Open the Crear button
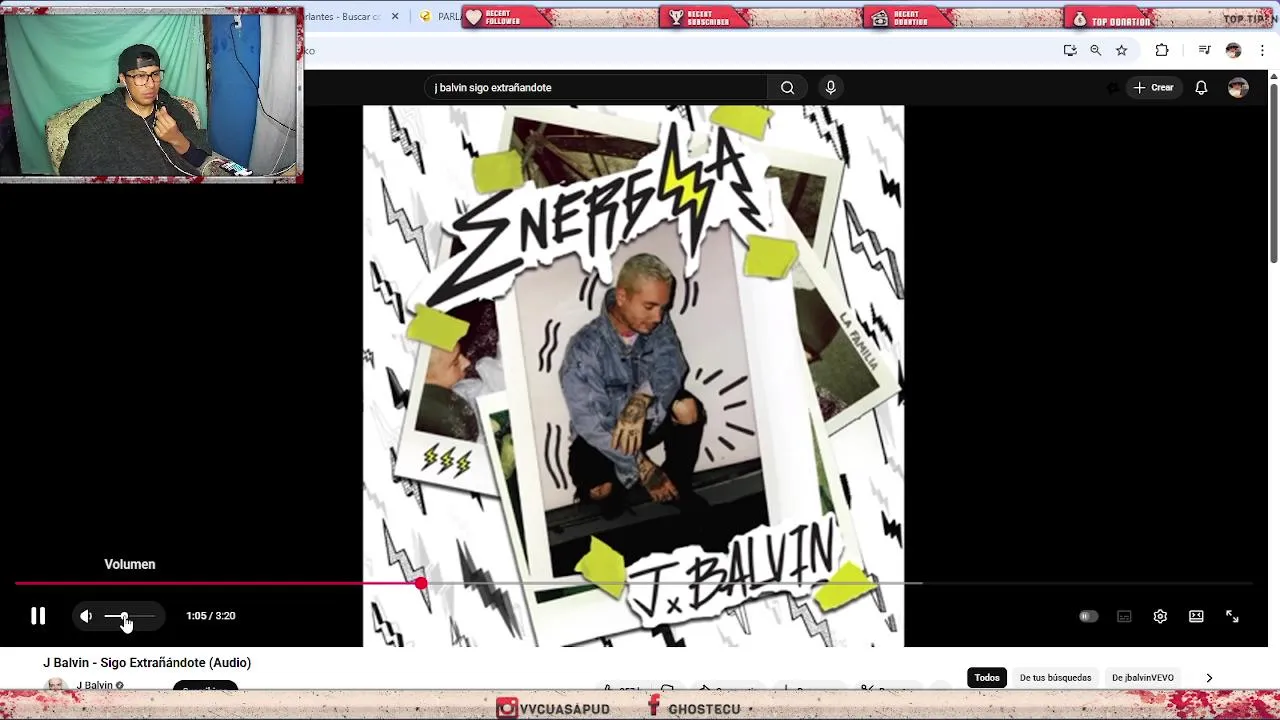The width and height of the screenshot is (1280, 720). tap(1153, 88)
